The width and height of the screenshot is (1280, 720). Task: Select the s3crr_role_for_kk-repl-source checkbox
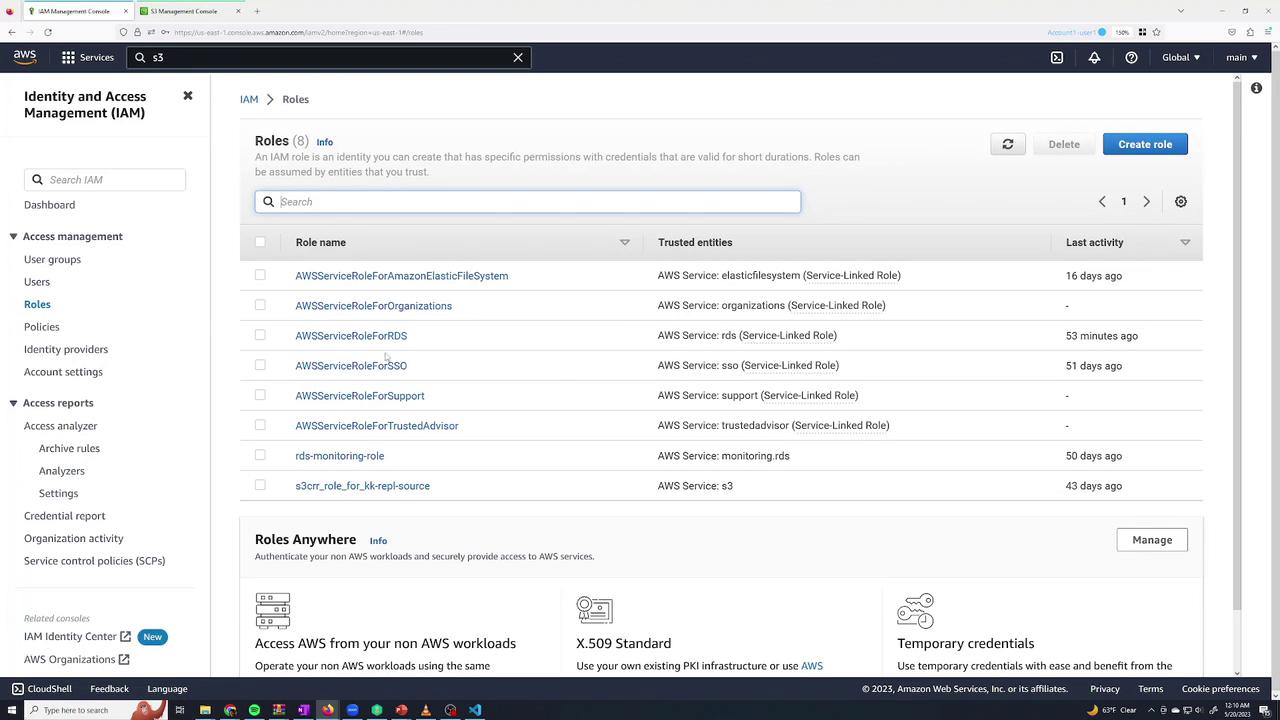point(260,485)
